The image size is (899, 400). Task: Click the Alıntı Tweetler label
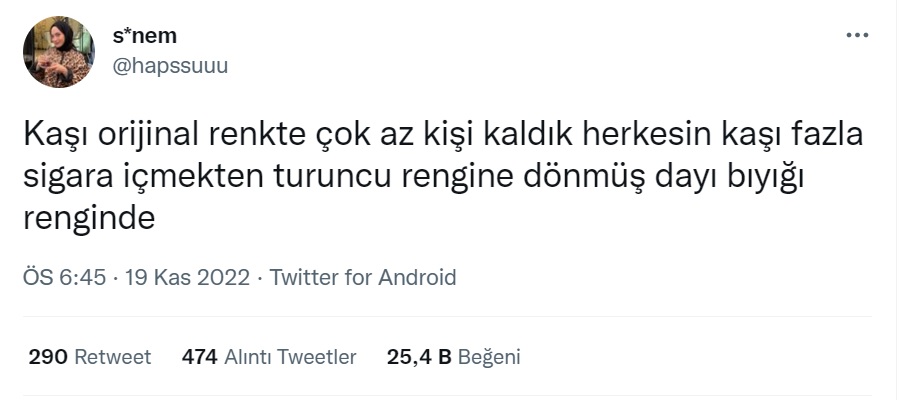[x=290, y=357]
